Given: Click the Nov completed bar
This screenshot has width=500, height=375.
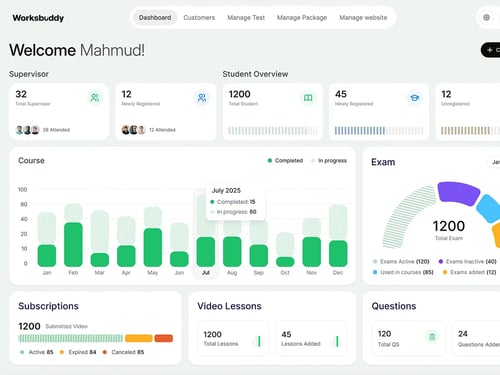Looking at the screenshot, I should [x=312, y=252].
